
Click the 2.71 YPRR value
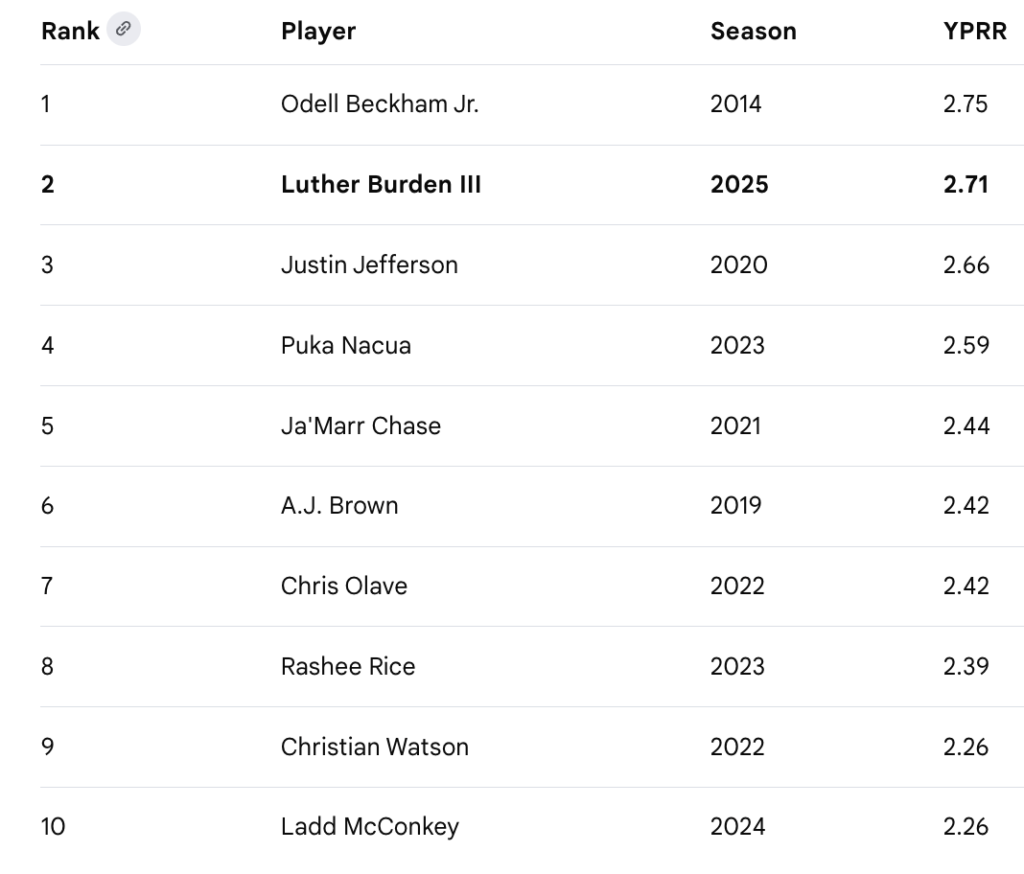click(x=965, y=184)
